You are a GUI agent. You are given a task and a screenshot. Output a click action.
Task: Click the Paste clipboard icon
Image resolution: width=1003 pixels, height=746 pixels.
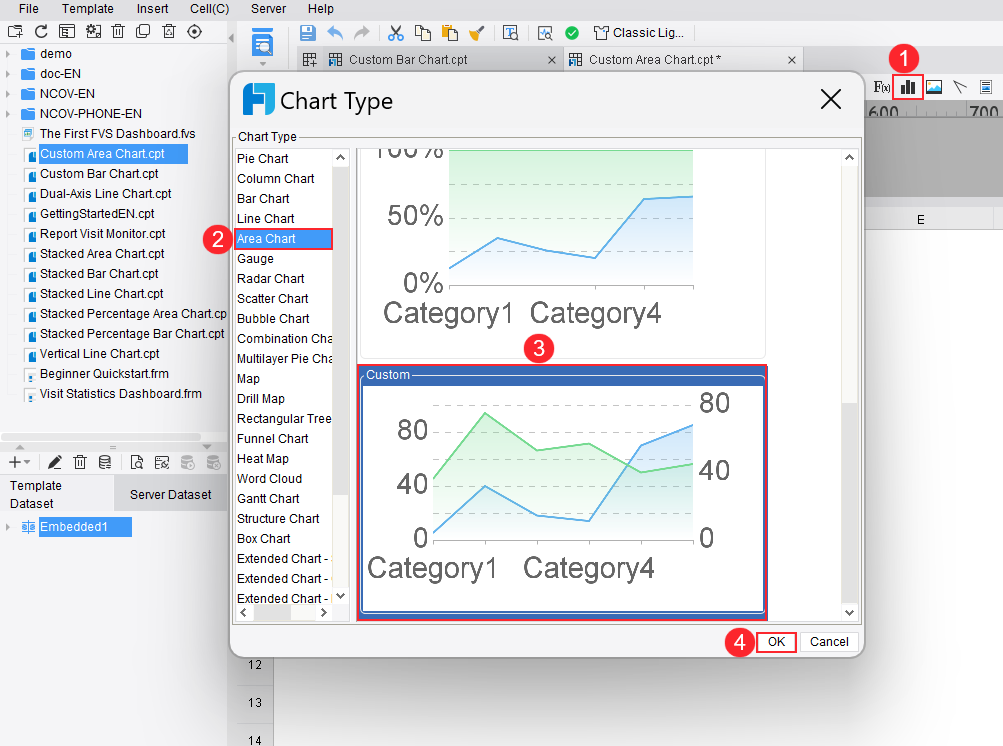pos(450,33)
